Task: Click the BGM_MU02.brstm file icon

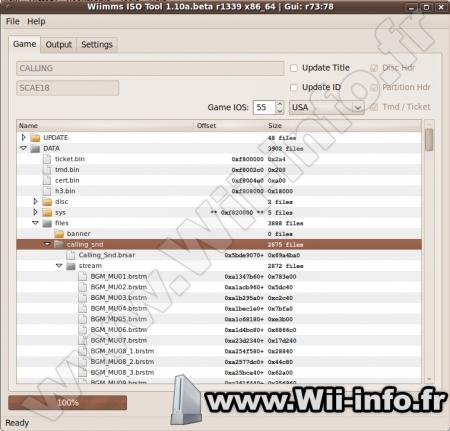Action: [83, 287]
